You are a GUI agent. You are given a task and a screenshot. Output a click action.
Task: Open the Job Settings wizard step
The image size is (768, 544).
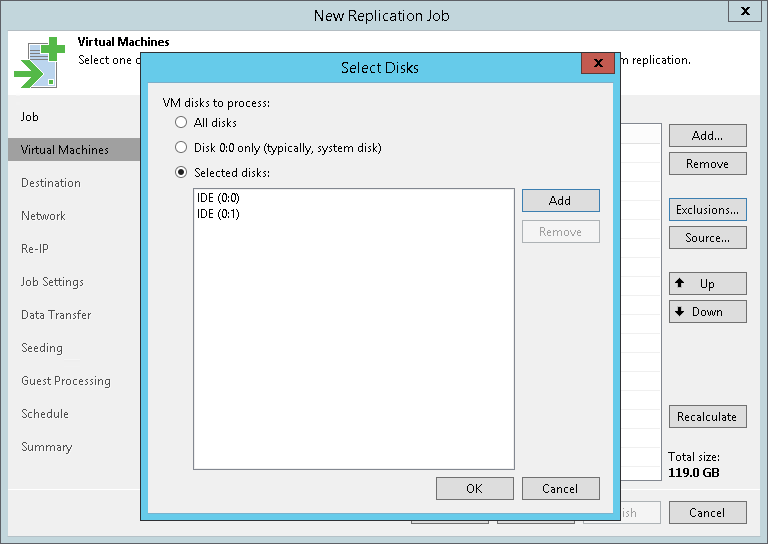coord(52,282)
